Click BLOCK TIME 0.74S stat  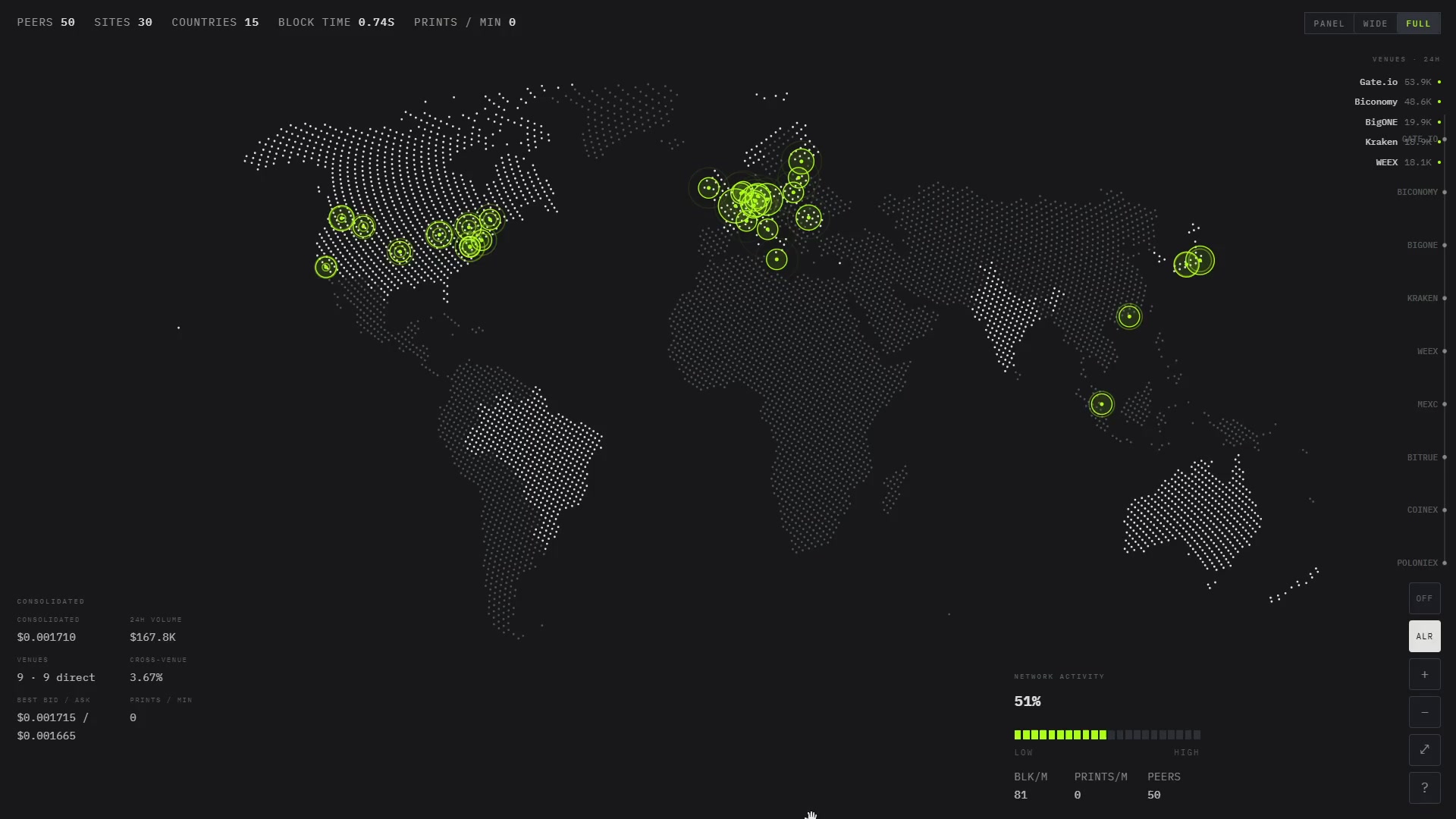pyautogui.click(x=336, y=23)
